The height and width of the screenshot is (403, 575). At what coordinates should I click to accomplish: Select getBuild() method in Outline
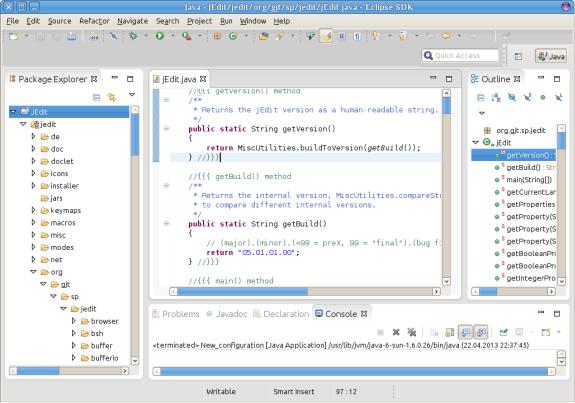coord(523,167)
